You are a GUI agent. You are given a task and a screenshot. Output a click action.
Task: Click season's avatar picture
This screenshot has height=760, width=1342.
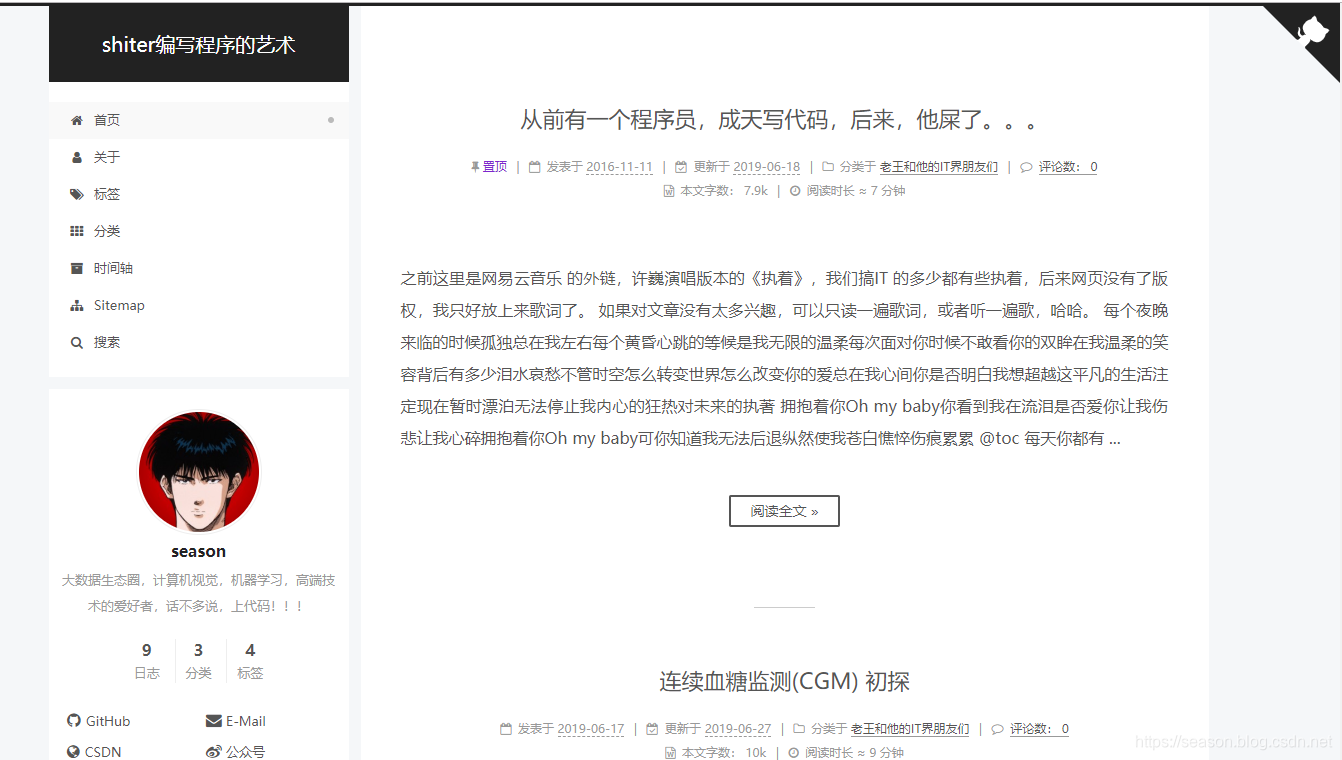pos(198,470)
